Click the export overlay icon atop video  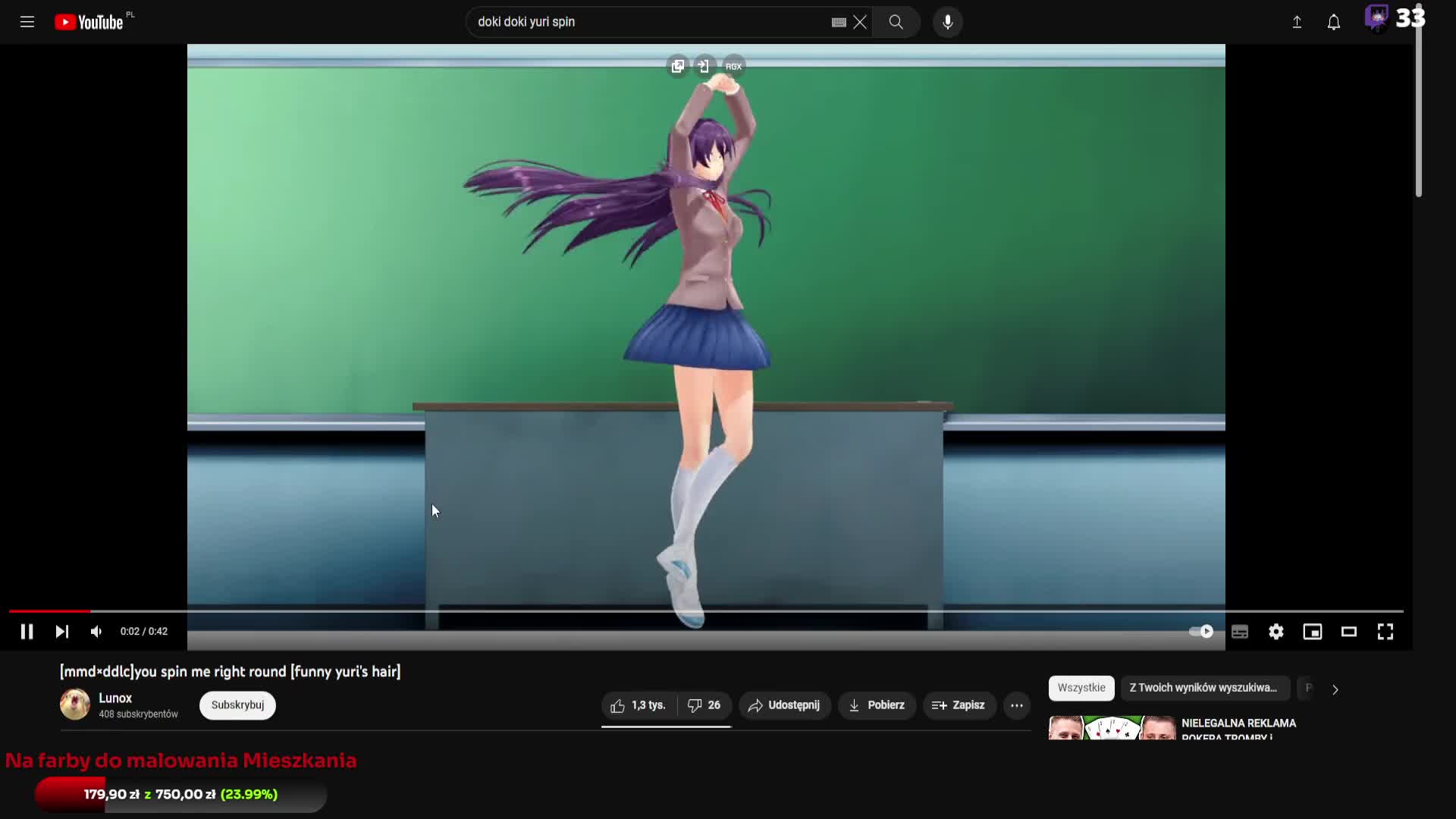coord(704,66)
